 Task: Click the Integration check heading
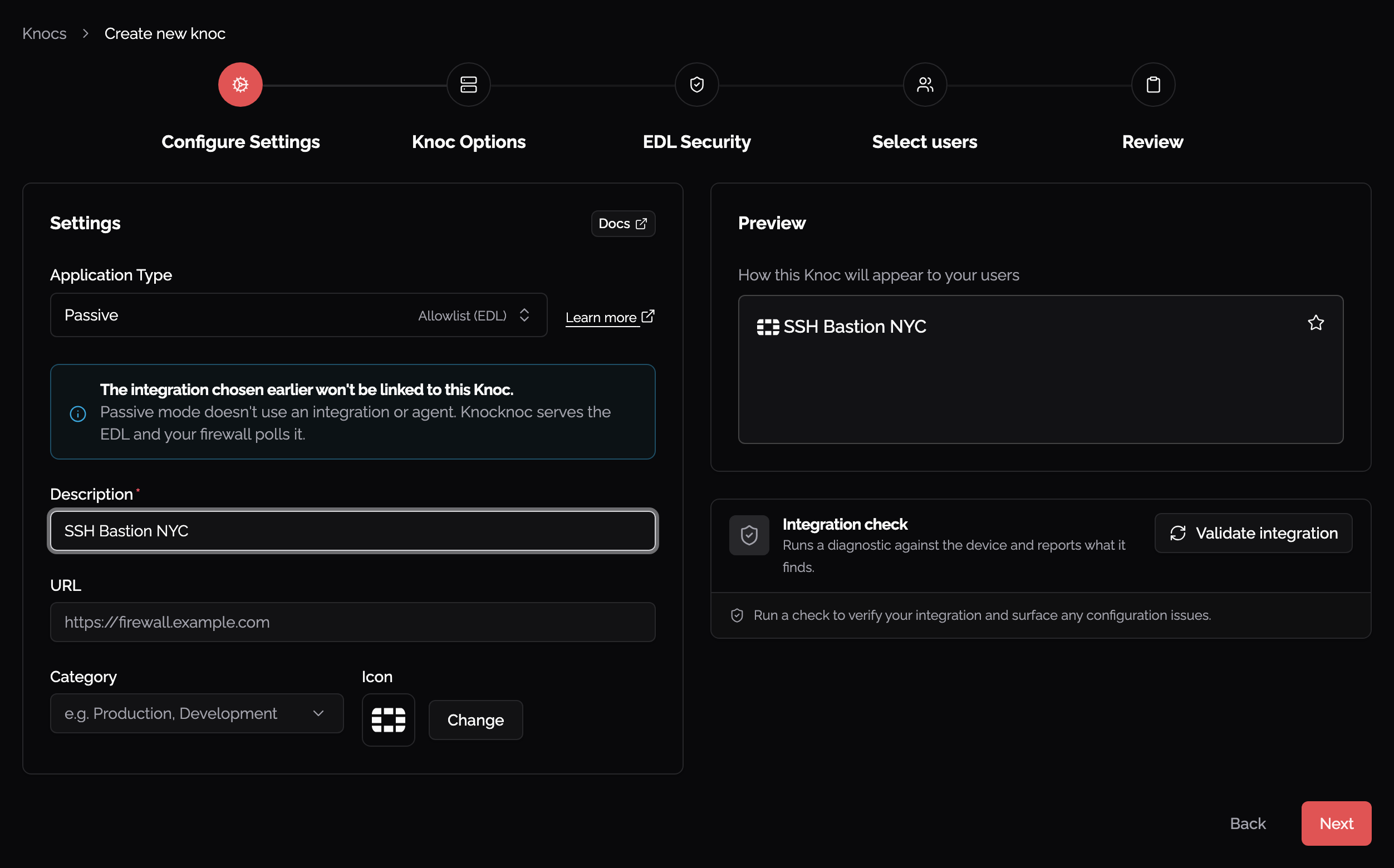click(x=845, y=524)
